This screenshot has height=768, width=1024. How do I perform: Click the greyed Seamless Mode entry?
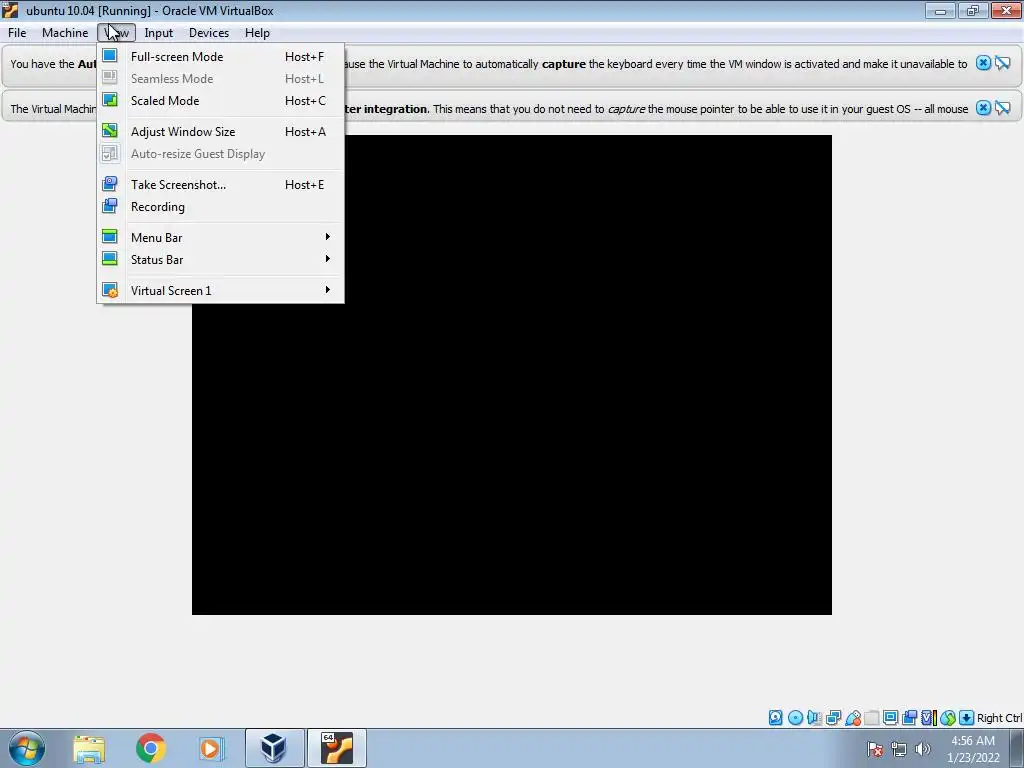[220, 78]
